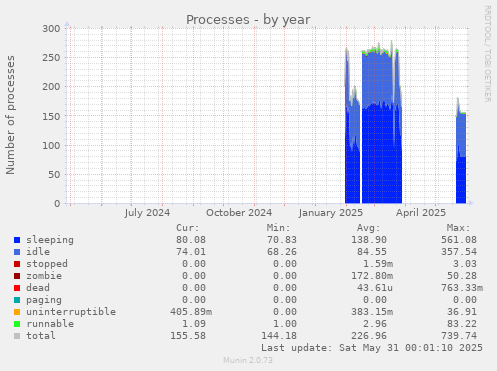Click total current value 155.58
The width and height of the screenshot is (497, 371).
point(188,336)
